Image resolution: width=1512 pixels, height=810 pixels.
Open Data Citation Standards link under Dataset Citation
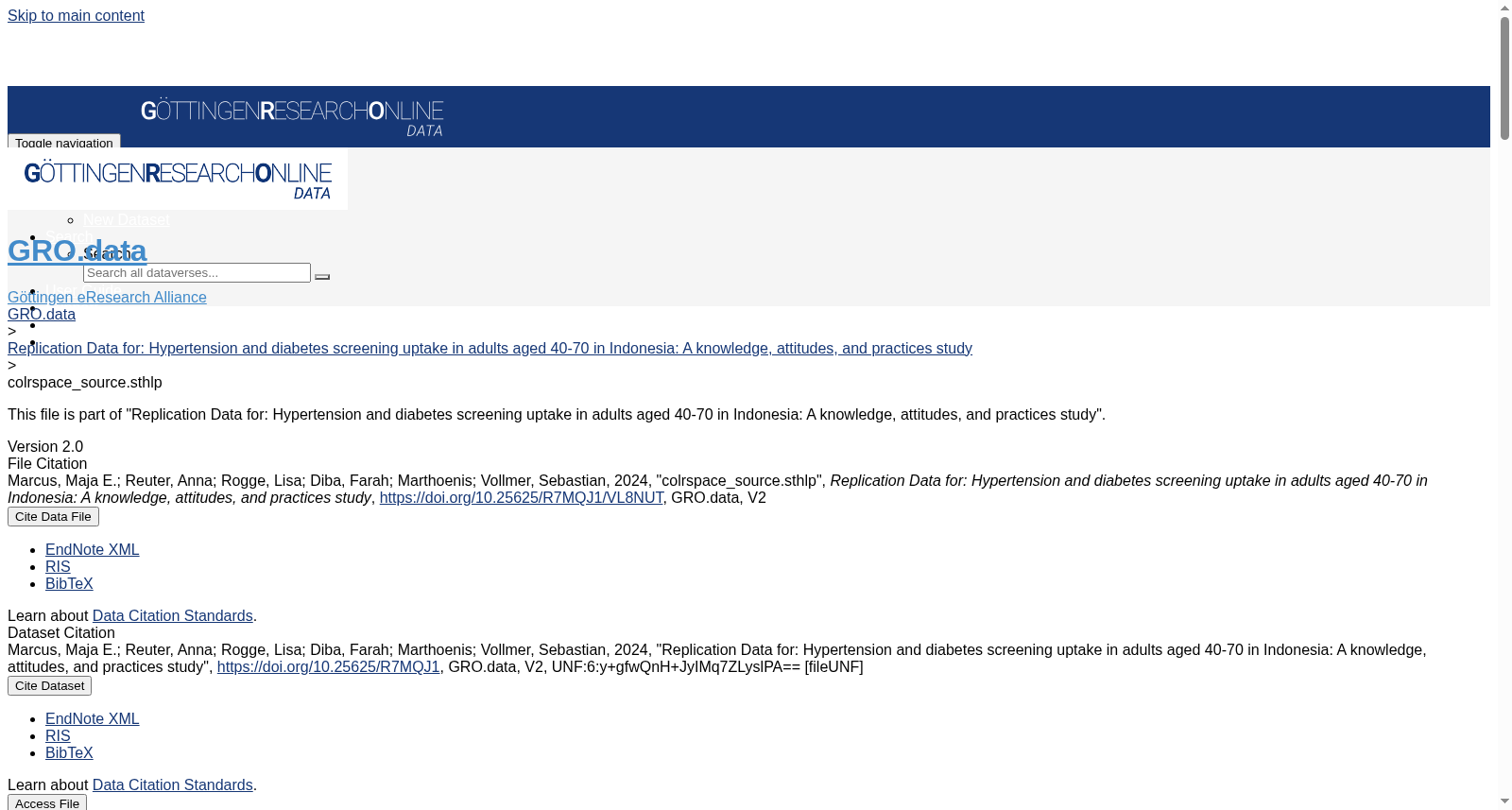click(173, 785)
